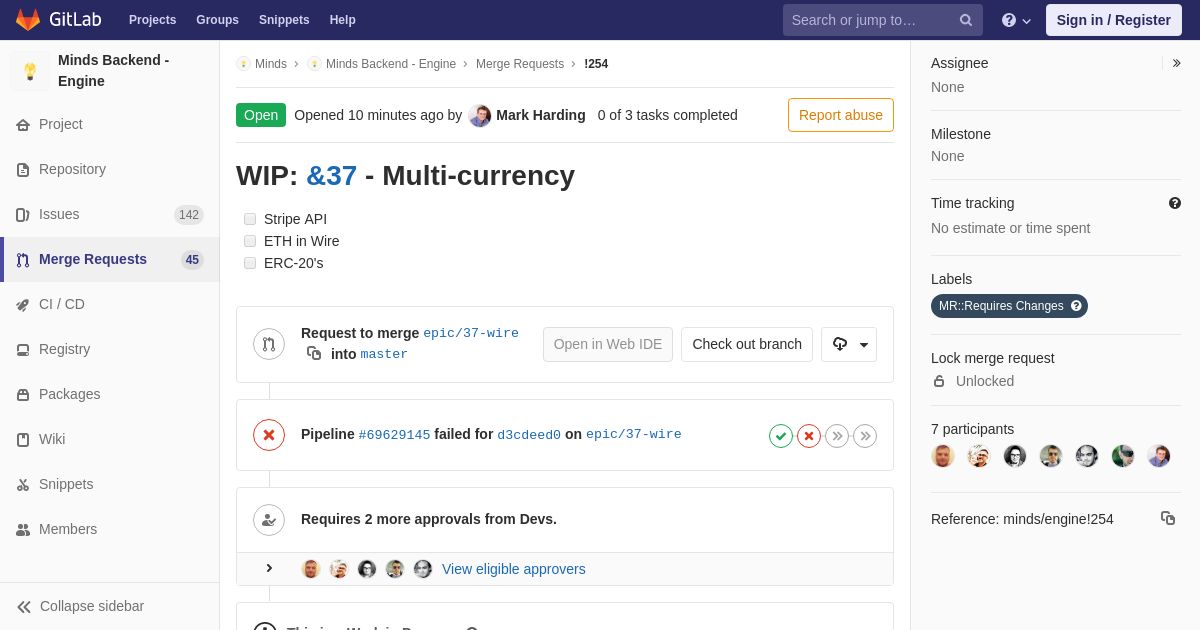Click MR::Requires Changes label

(x=1001, y=306)
